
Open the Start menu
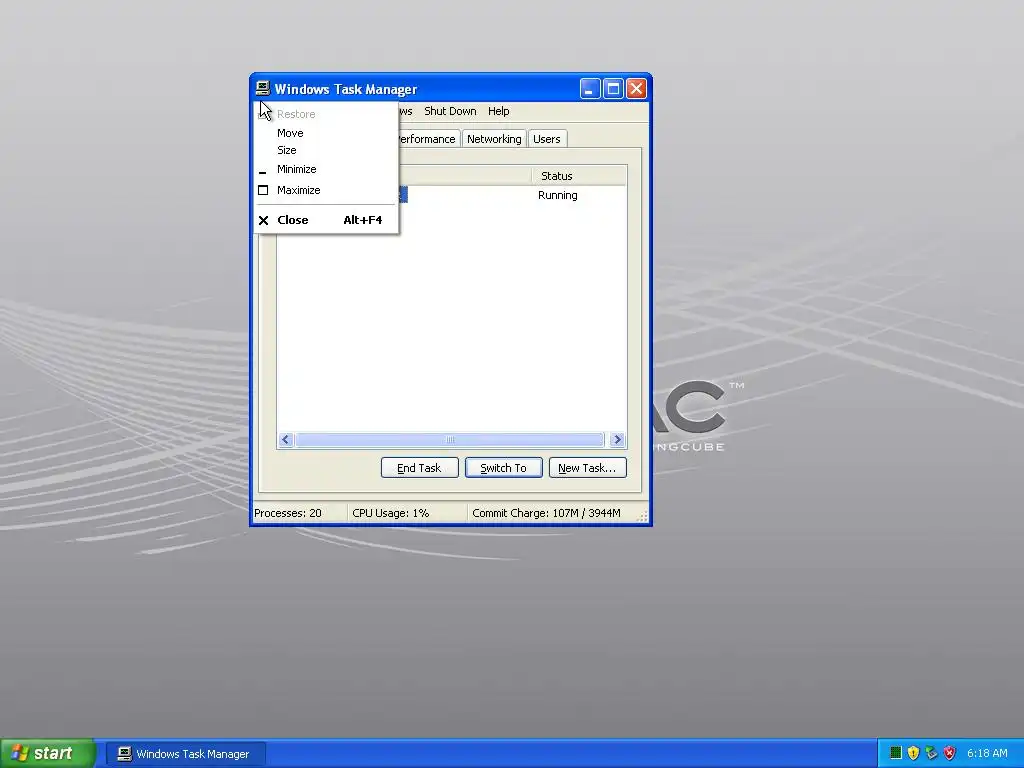click(47, 754)
